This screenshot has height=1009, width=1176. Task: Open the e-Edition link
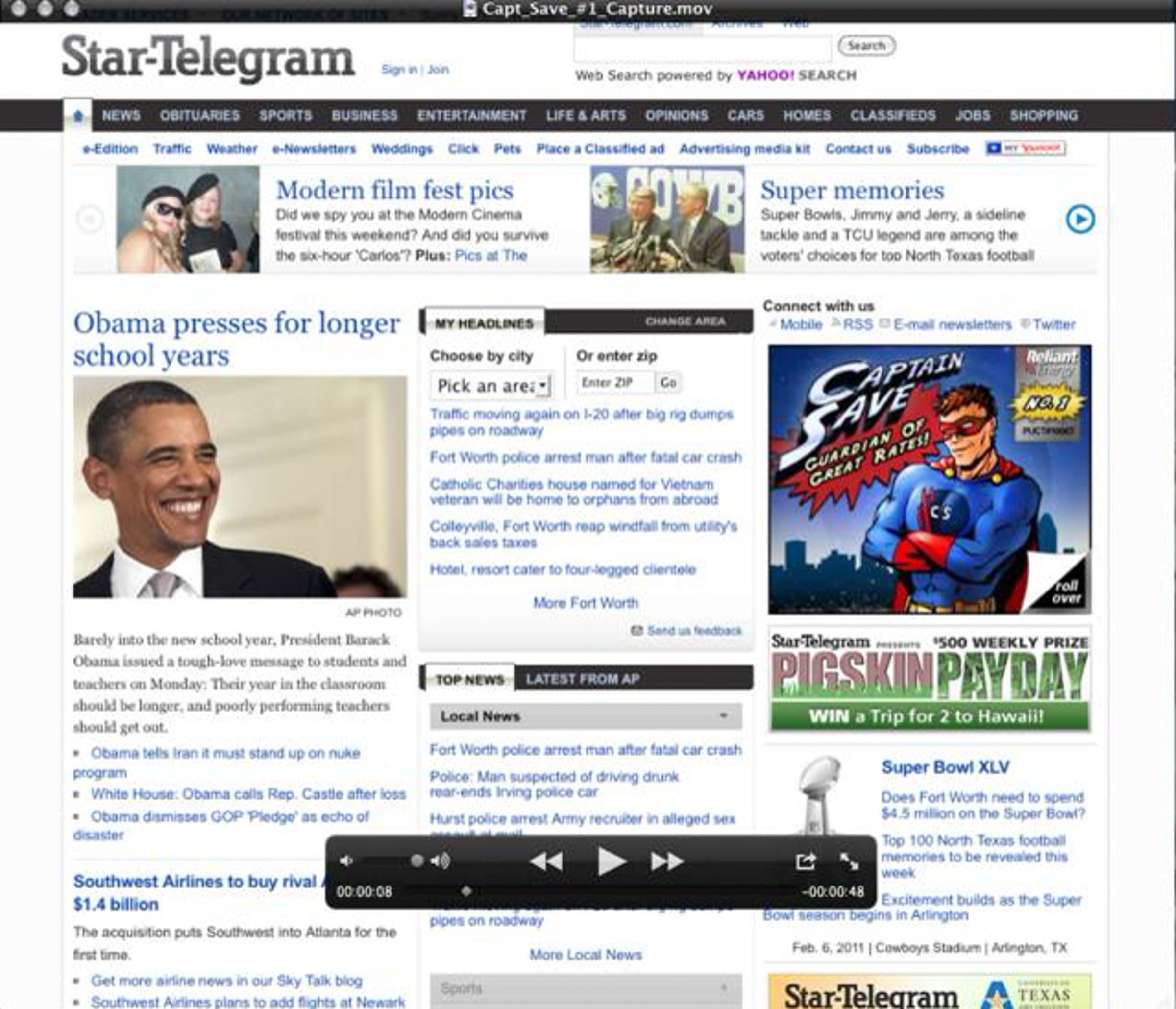110,148
